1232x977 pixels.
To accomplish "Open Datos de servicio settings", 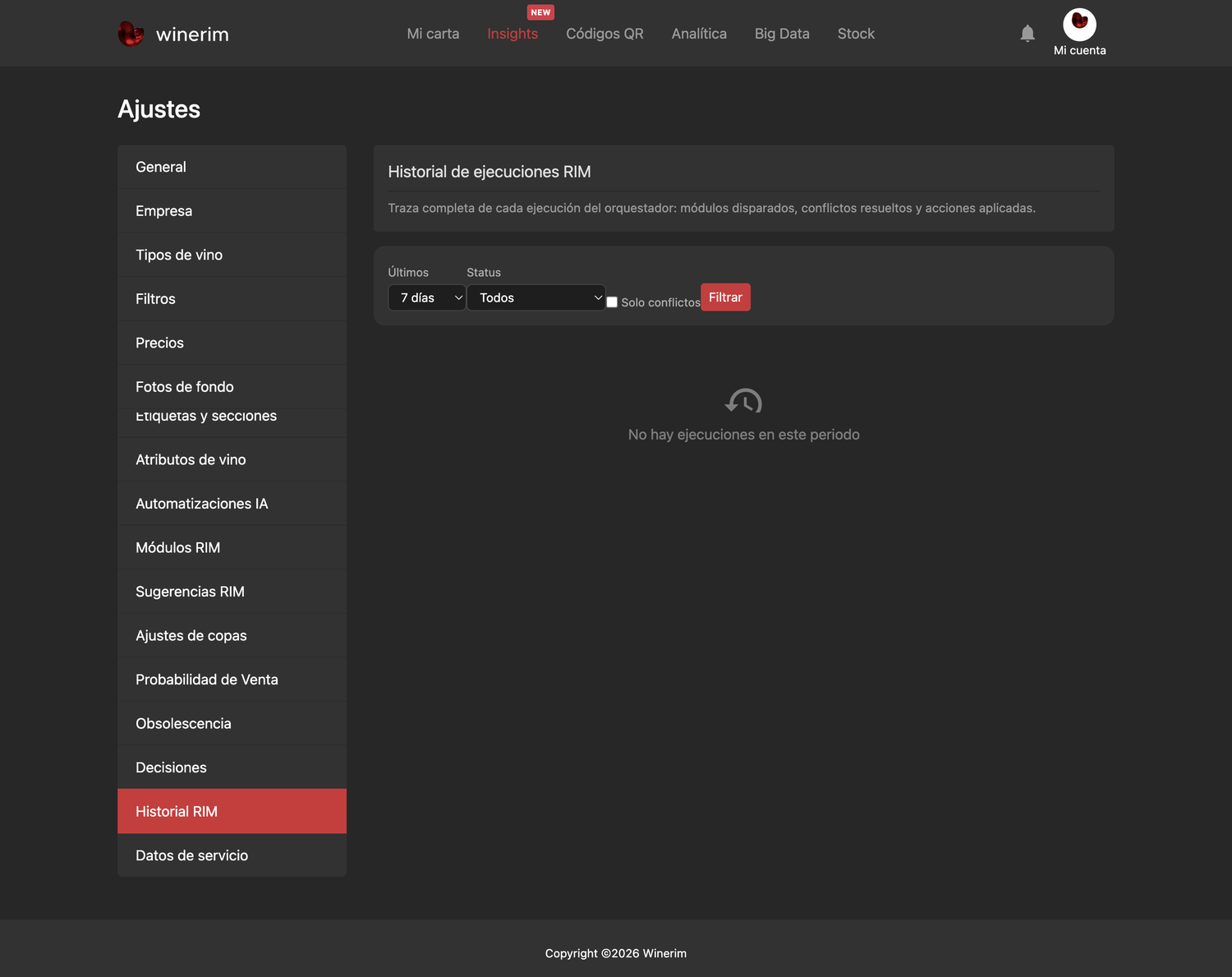I will pos(232,855).
